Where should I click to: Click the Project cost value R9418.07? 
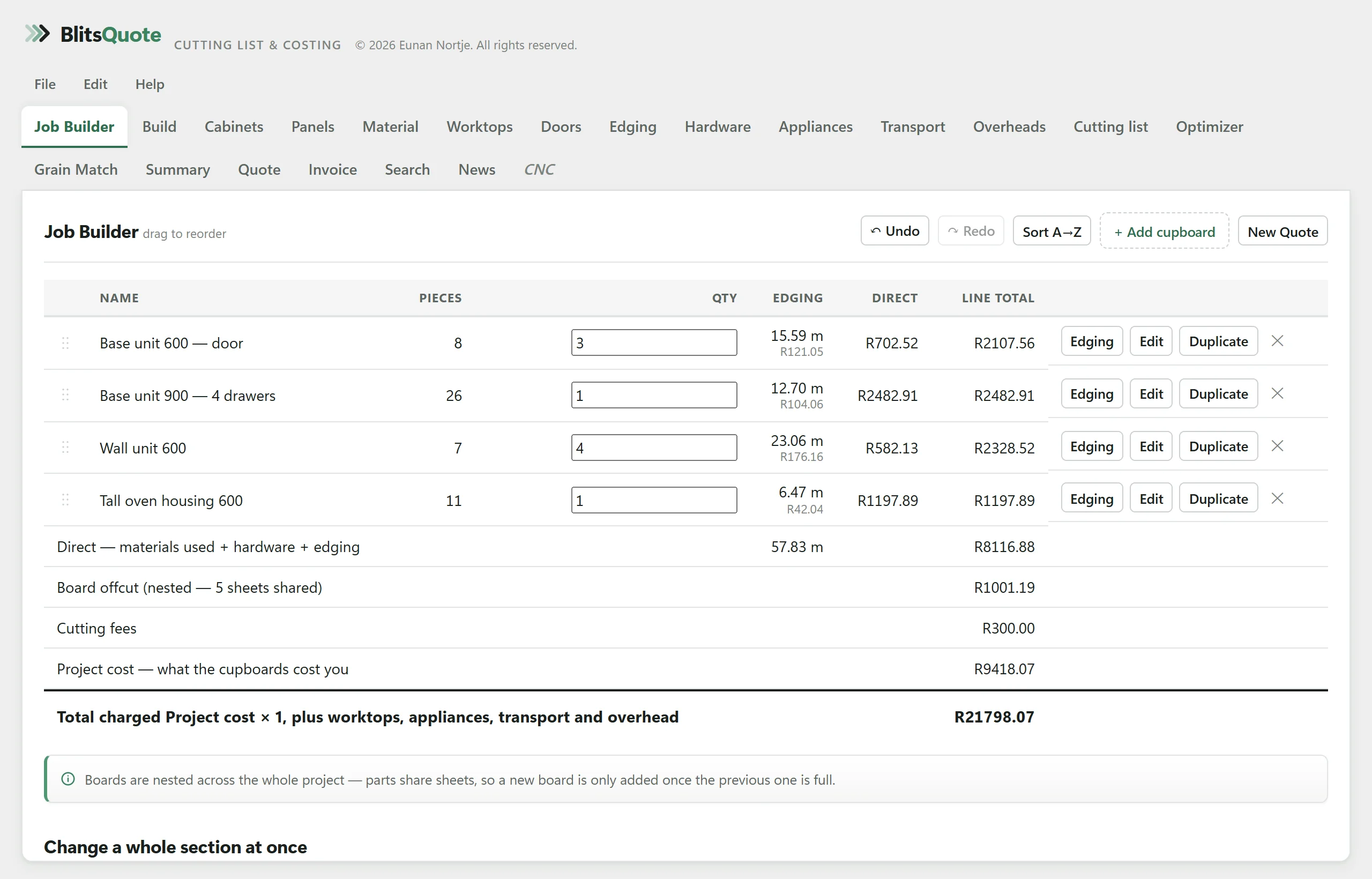[x=1004, y=669]
